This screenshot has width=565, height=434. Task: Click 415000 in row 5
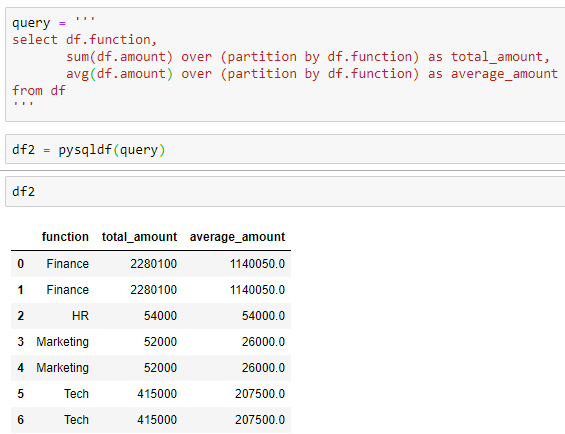tap(157, 394)
